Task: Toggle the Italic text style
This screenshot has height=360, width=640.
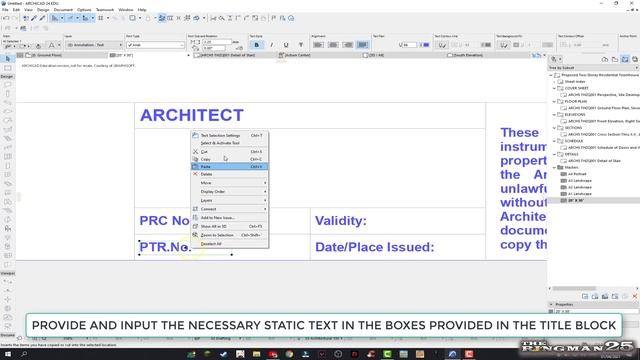Action: (x=271, y=45)
